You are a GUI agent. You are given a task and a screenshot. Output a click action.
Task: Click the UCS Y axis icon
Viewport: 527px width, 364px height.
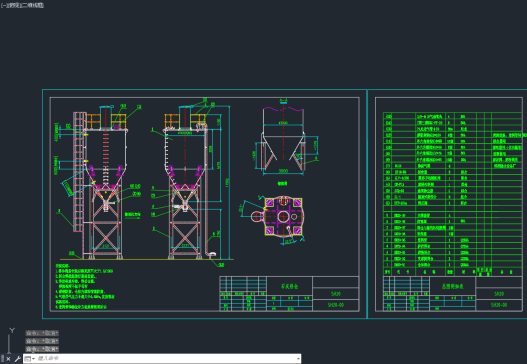coord(12,331)
